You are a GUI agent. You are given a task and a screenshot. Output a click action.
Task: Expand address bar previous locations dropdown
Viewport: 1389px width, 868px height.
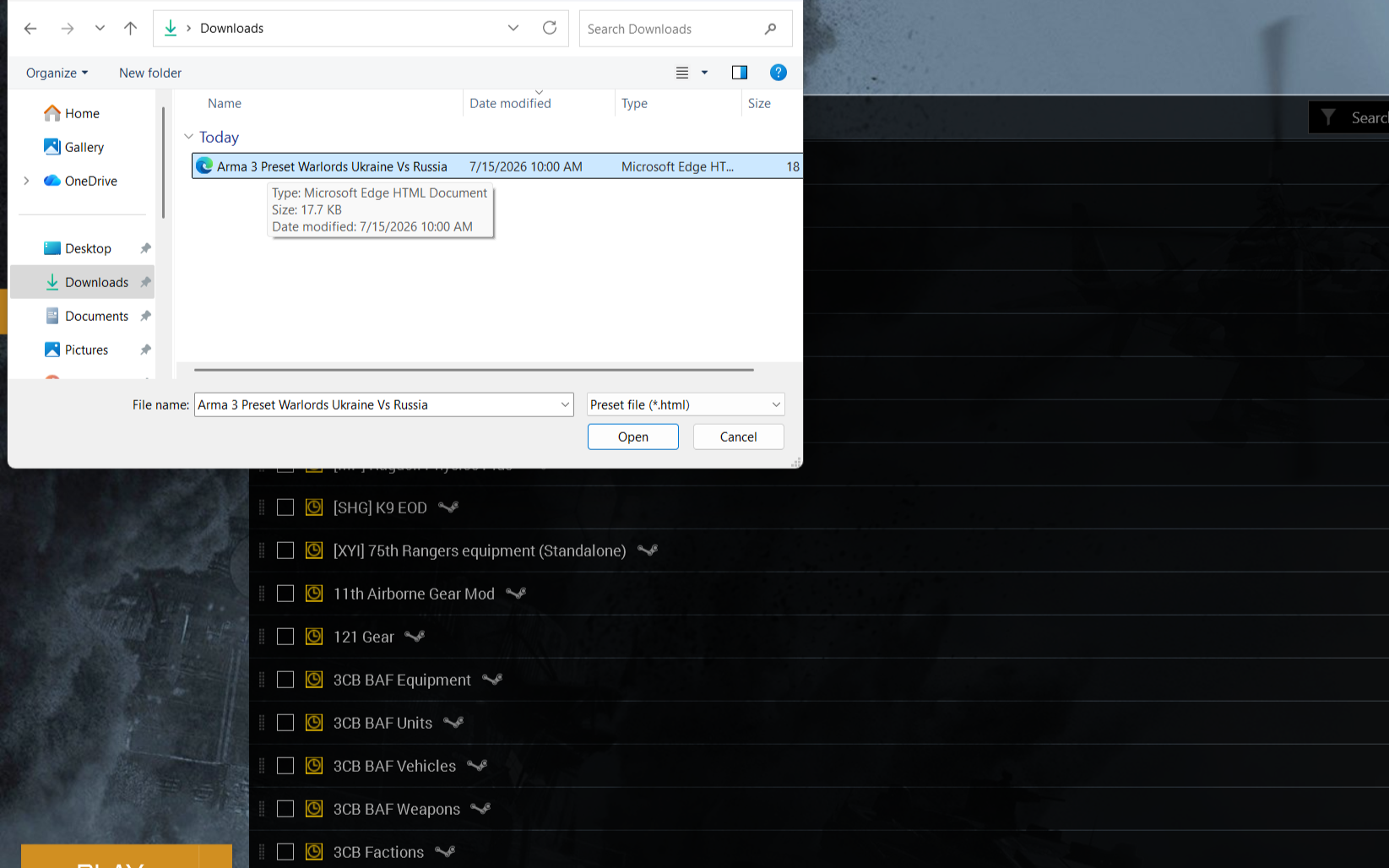click(x=513, y=28)
